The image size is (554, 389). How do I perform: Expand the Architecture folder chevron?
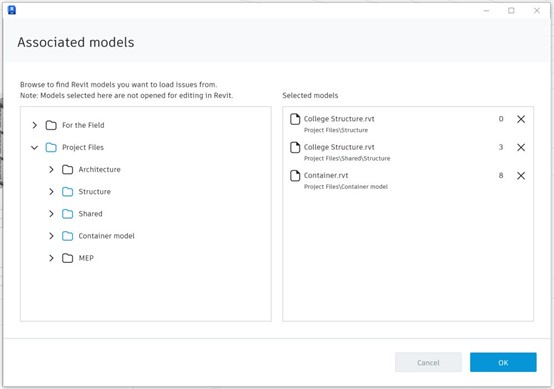pyautogui.click(x=51, y=170)
